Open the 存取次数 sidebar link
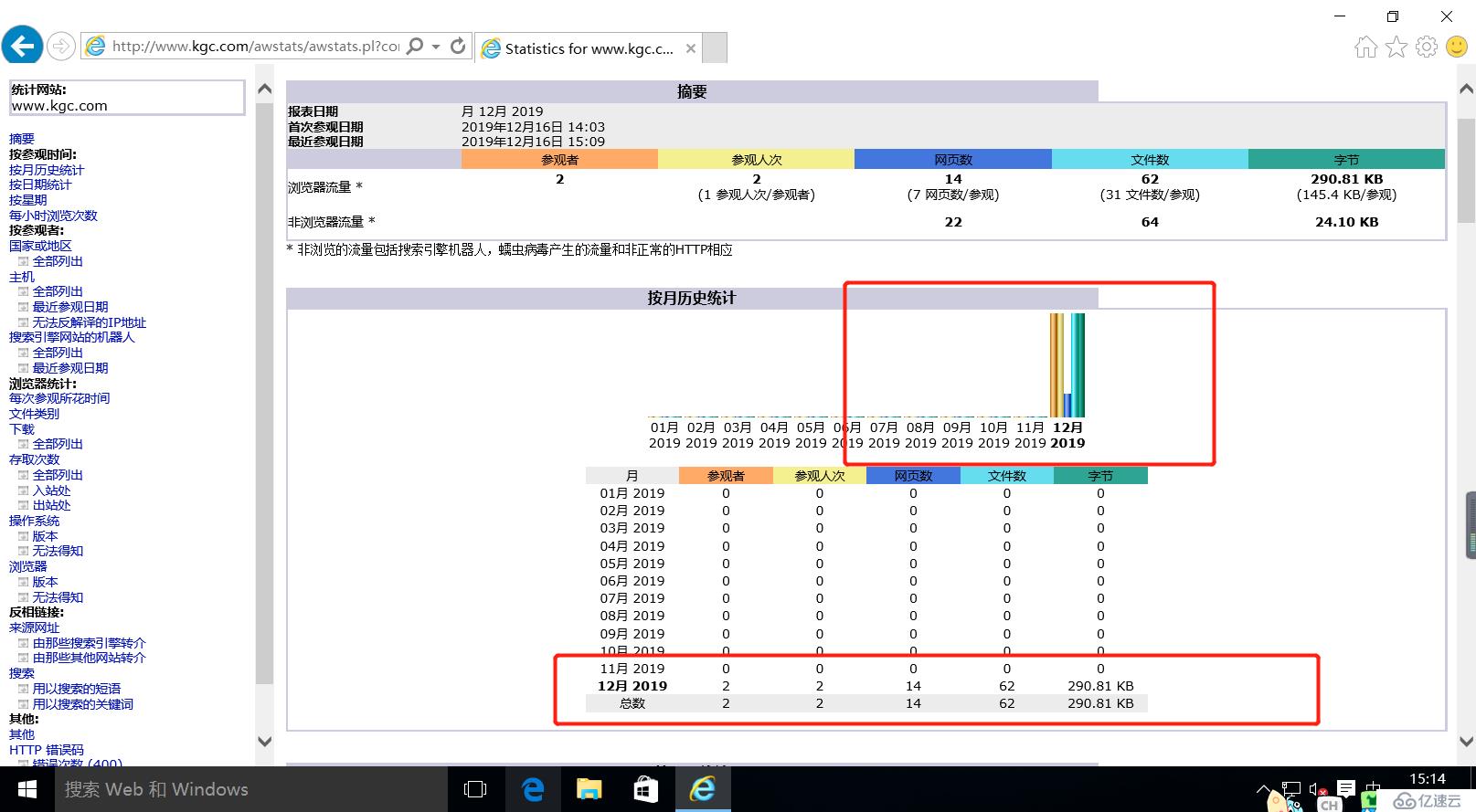 pos(35,459)
